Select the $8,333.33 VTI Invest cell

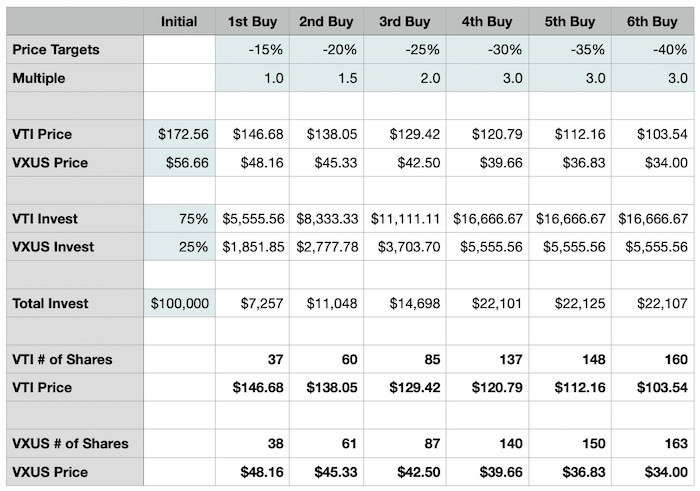(326, 219)
